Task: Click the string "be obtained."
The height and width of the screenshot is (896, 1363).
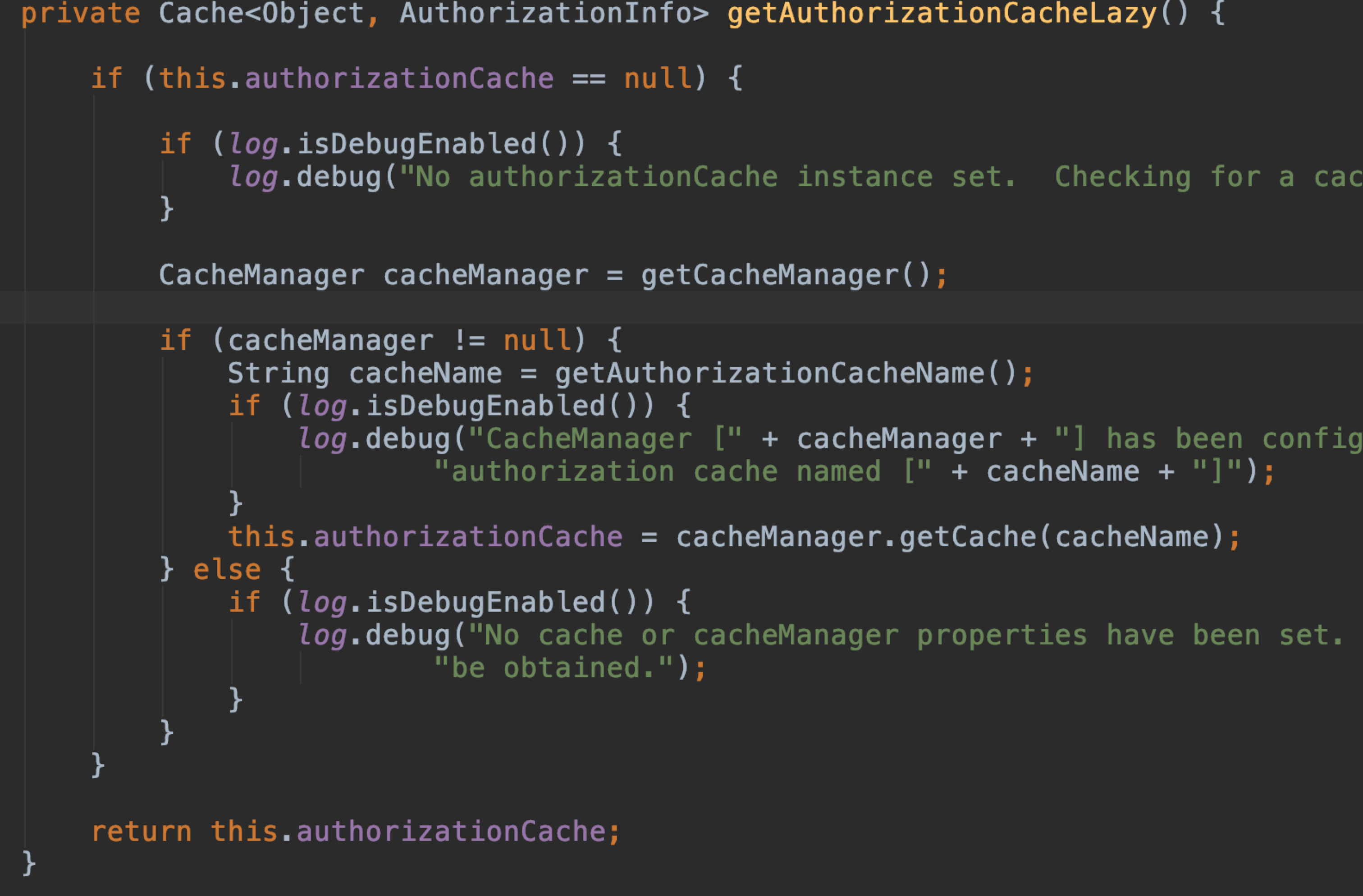Action: tap(554, 667)
